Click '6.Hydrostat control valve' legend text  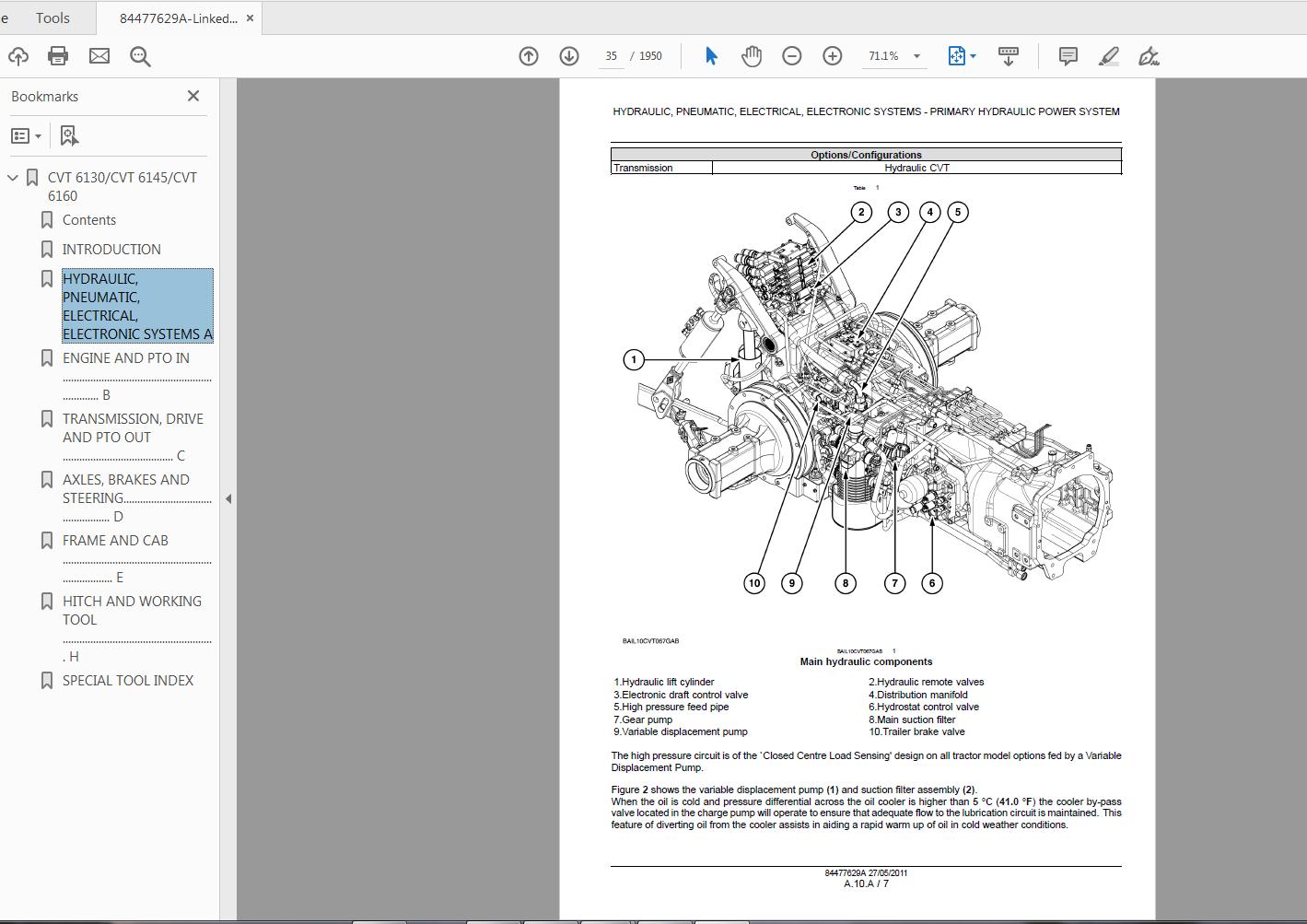pos(924,707)
